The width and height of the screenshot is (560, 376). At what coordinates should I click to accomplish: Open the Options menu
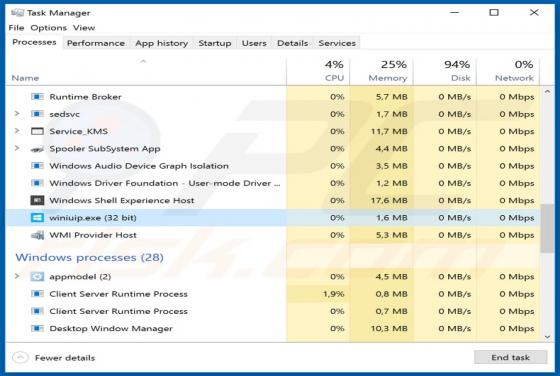coord(49,28)
